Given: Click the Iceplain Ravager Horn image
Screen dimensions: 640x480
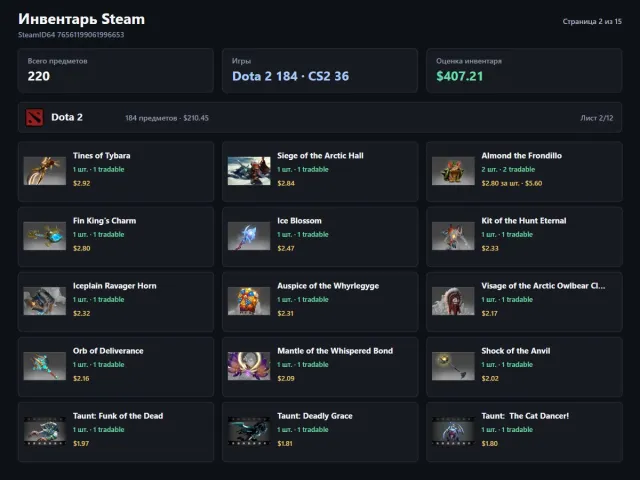Looking at the screenshot, I should (44, 301).
